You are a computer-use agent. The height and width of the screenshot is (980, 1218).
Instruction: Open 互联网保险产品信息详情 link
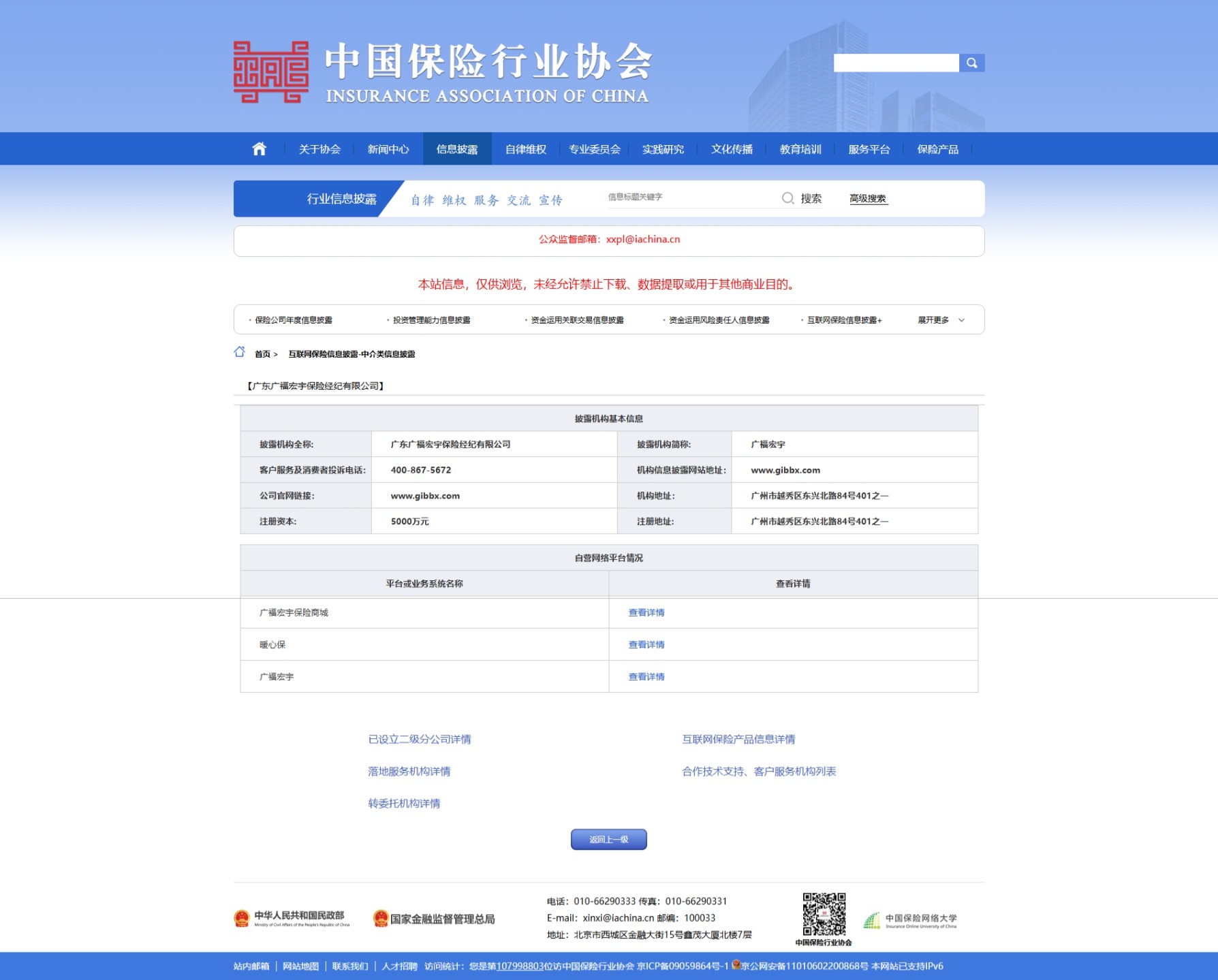coord(738,739)
